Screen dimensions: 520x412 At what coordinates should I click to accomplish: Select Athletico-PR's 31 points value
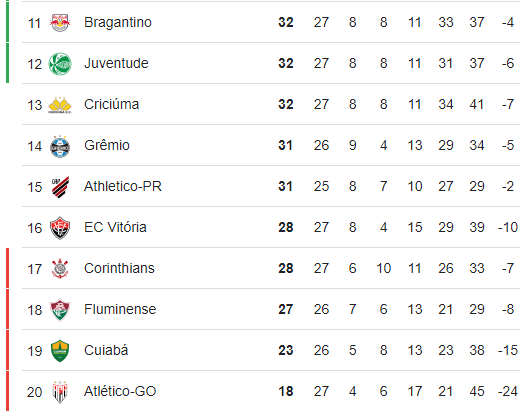(x=286, y=186)
